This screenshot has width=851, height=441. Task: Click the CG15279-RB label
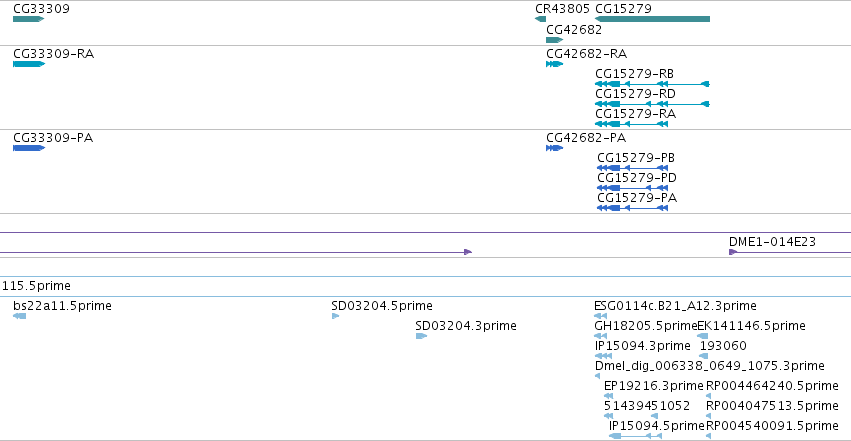click(634, 74)
